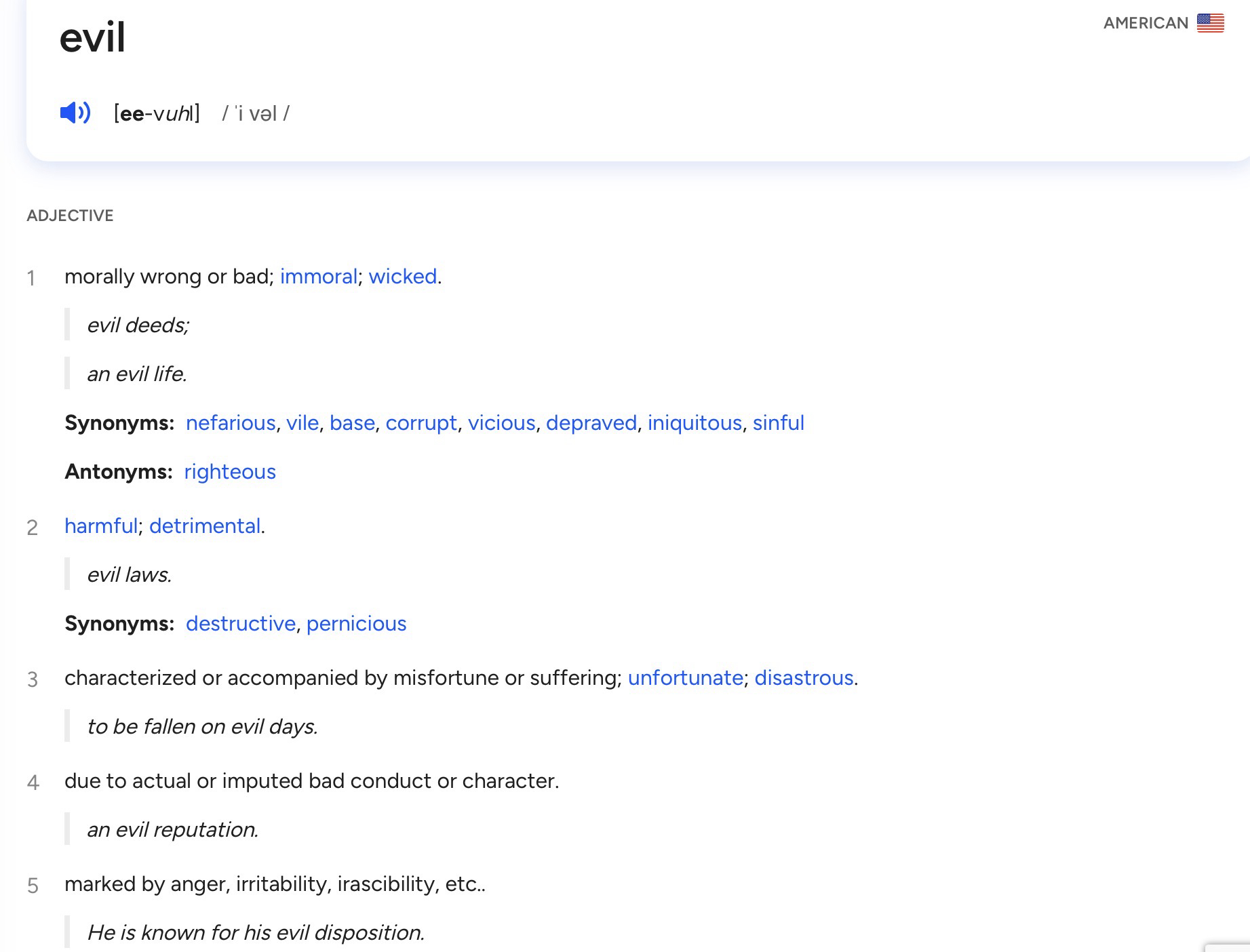Go to the 'unfortunate' link
Image resolution: width=1250 pixels, height=952 pixels.
coord(685,678)
